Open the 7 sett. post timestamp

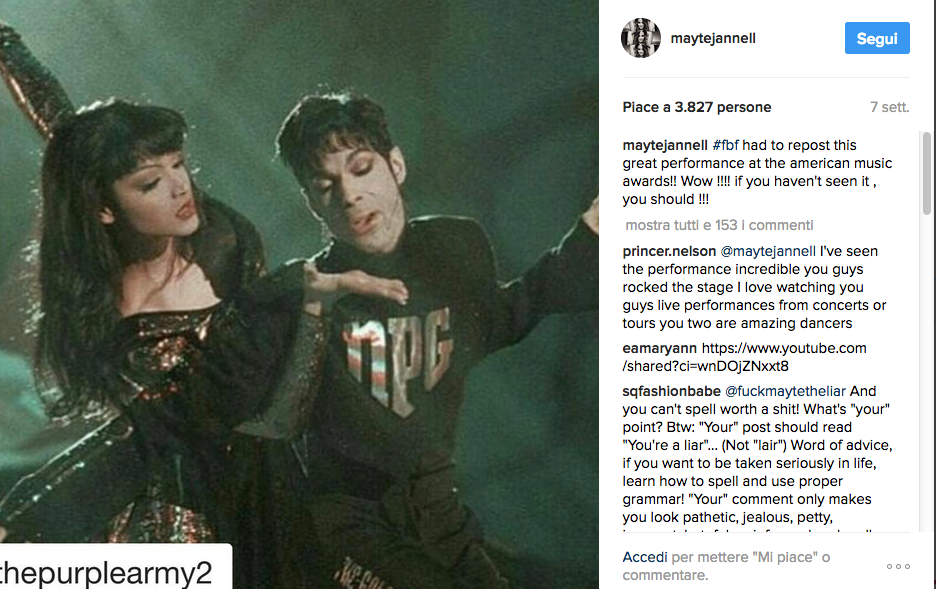(889, 107)
